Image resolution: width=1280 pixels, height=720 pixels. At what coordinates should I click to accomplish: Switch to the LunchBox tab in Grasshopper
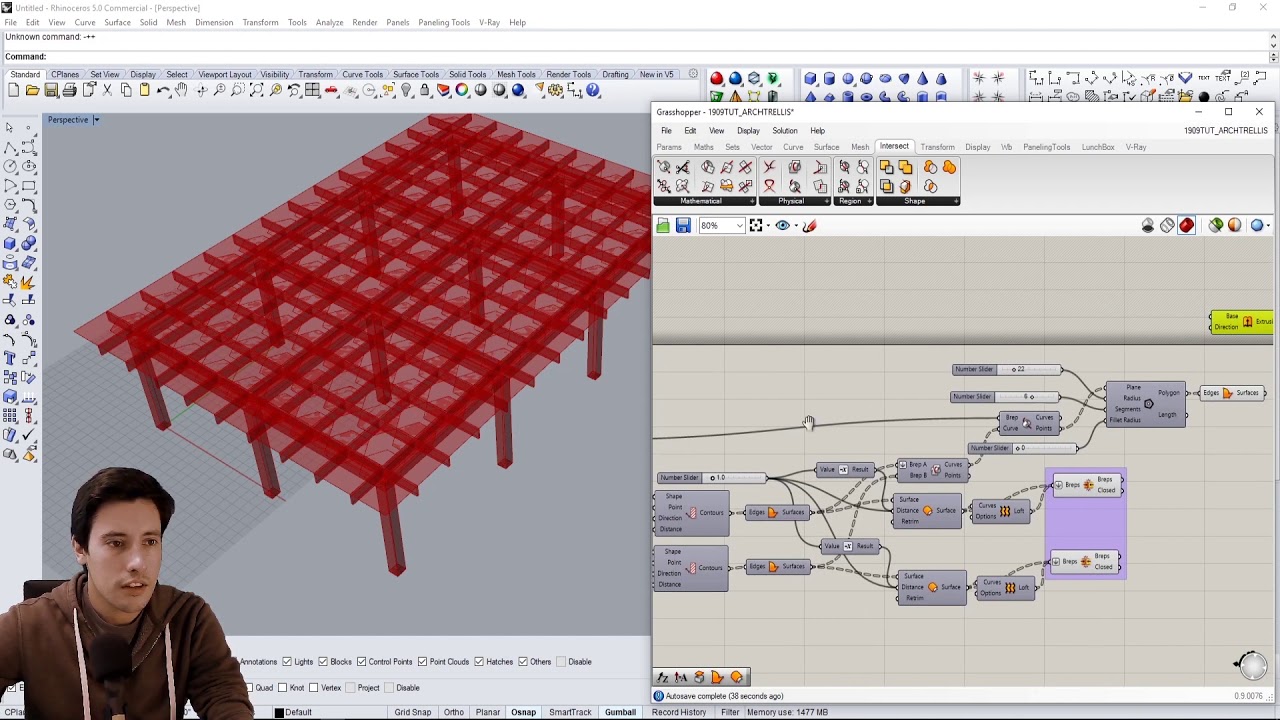pos(1098,147)
